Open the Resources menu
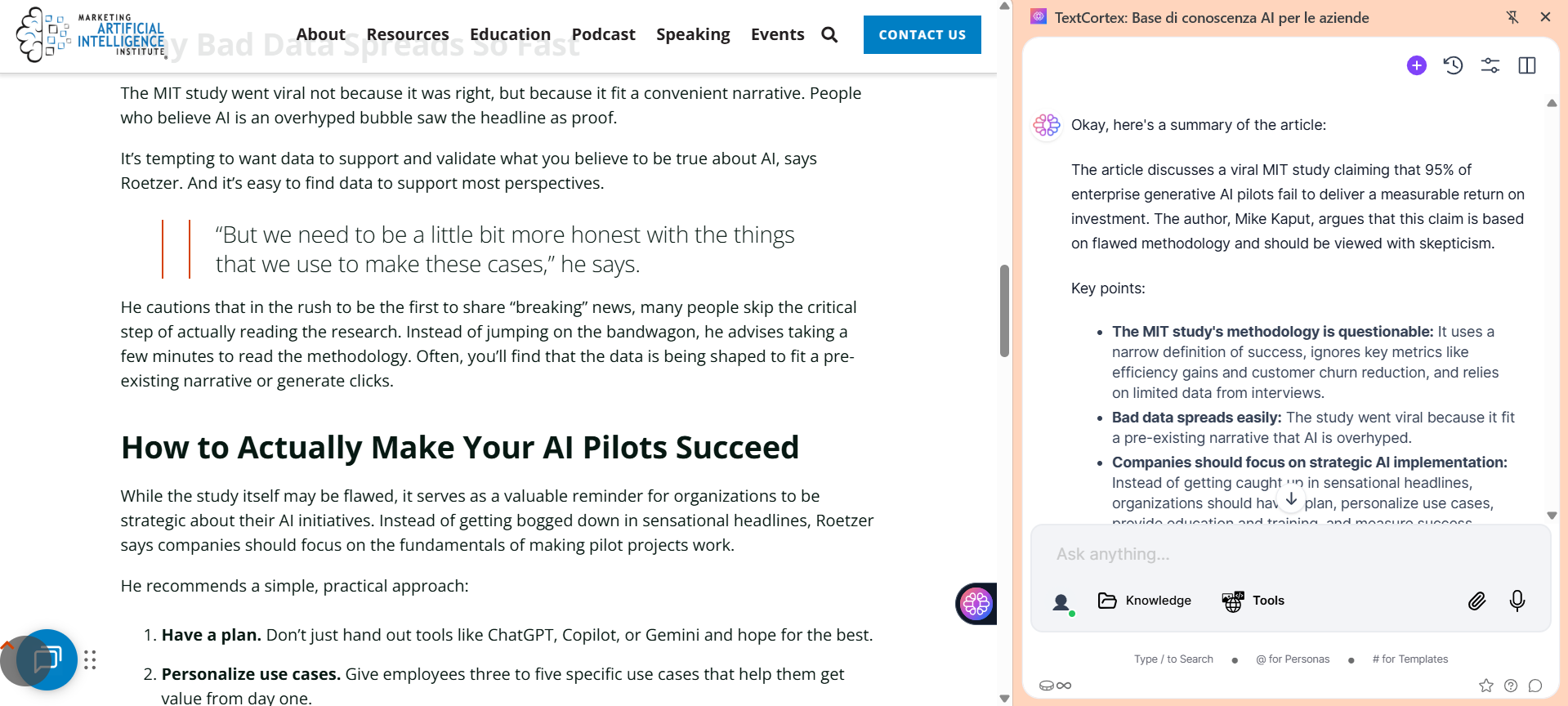1568x706 pixels. [x=407, y=34]
